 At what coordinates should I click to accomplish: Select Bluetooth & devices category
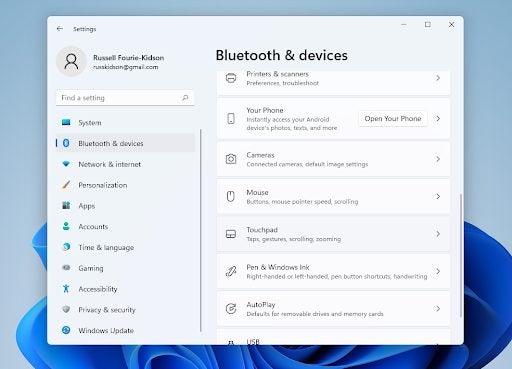coord(125,143)
